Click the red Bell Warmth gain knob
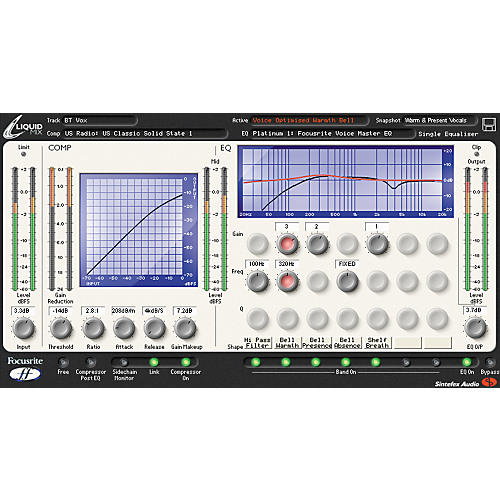Image resolution: width=500 pixels, height=500 pixels. (x=287, y=244)
